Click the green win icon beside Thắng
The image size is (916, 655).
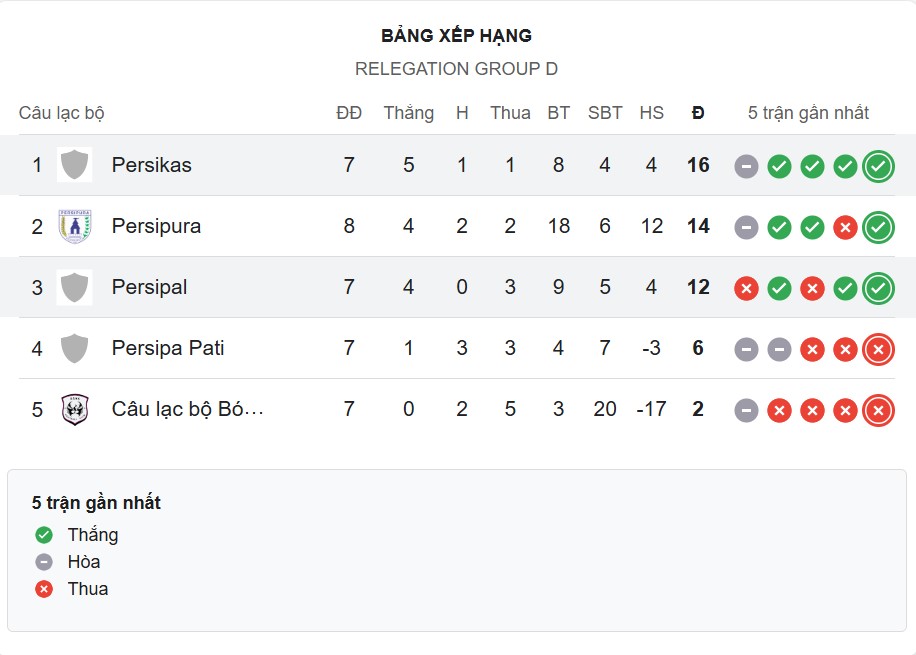42,535
